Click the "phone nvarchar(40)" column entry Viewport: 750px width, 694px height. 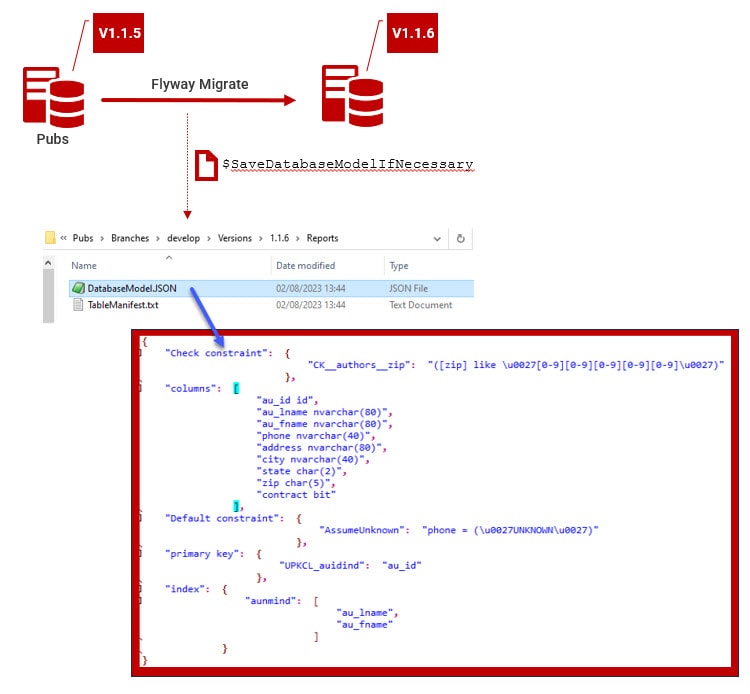pyautogui.click(x=314, y=436)
